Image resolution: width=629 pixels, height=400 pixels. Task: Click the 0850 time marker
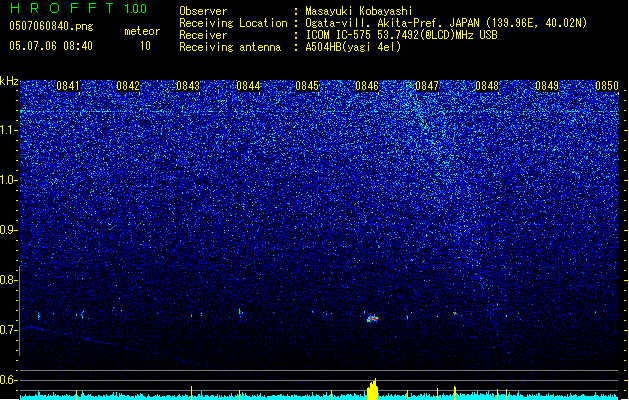(607, 86)
